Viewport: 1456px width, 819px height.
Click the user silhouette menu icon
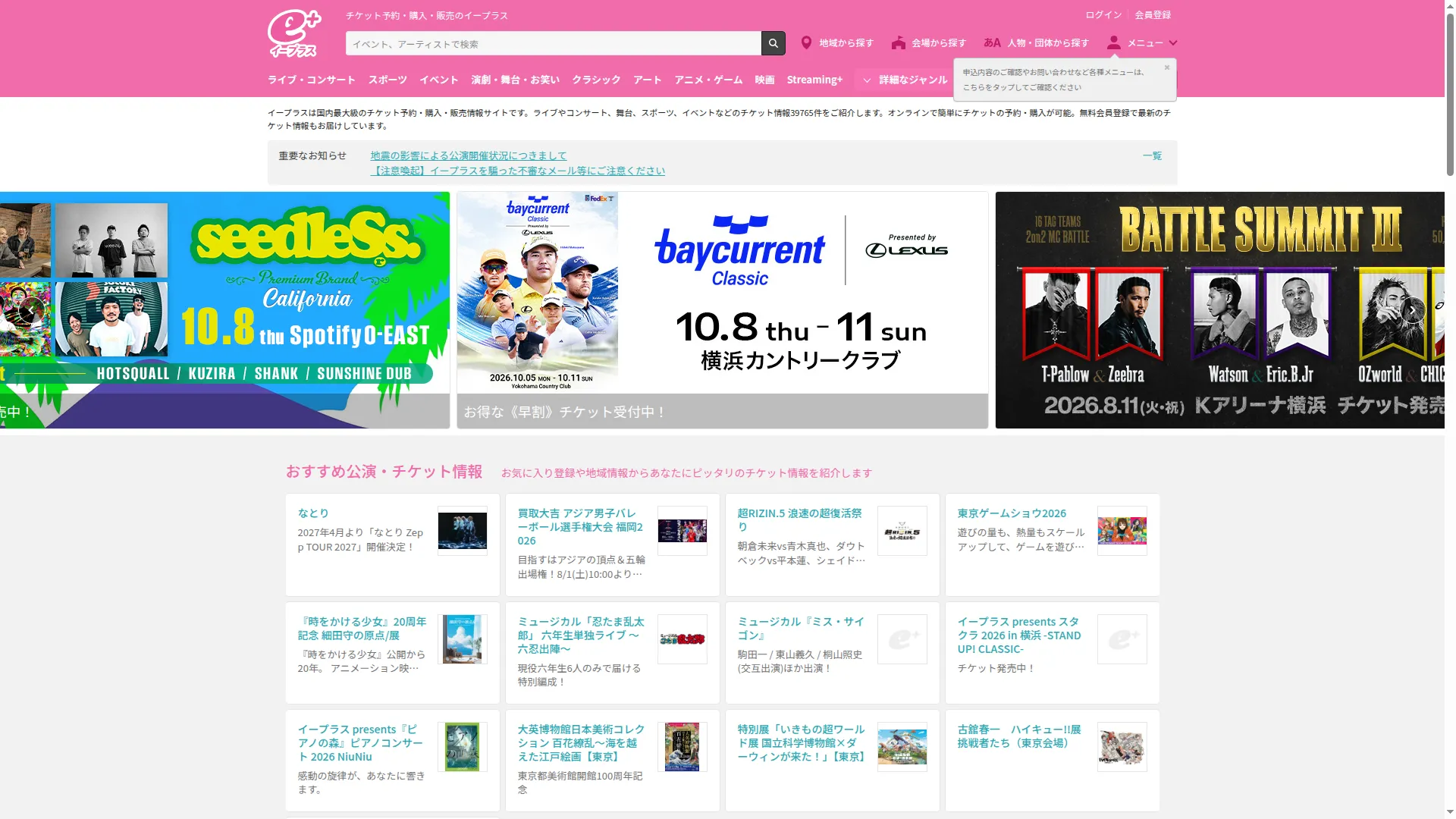pyautogui.click(x=1113, y=43)
